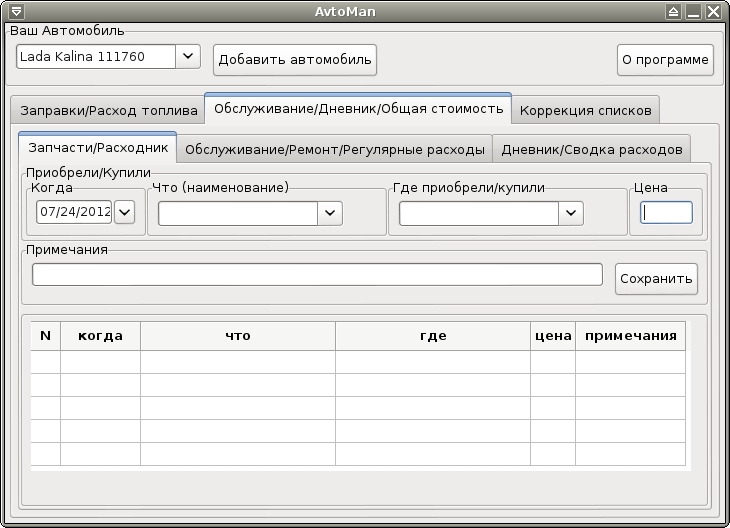The width and height of the screenshot is (730, 528).
Task: Expand the Lada Kalina 111760 car dropdown
Action: pos(188,57)
